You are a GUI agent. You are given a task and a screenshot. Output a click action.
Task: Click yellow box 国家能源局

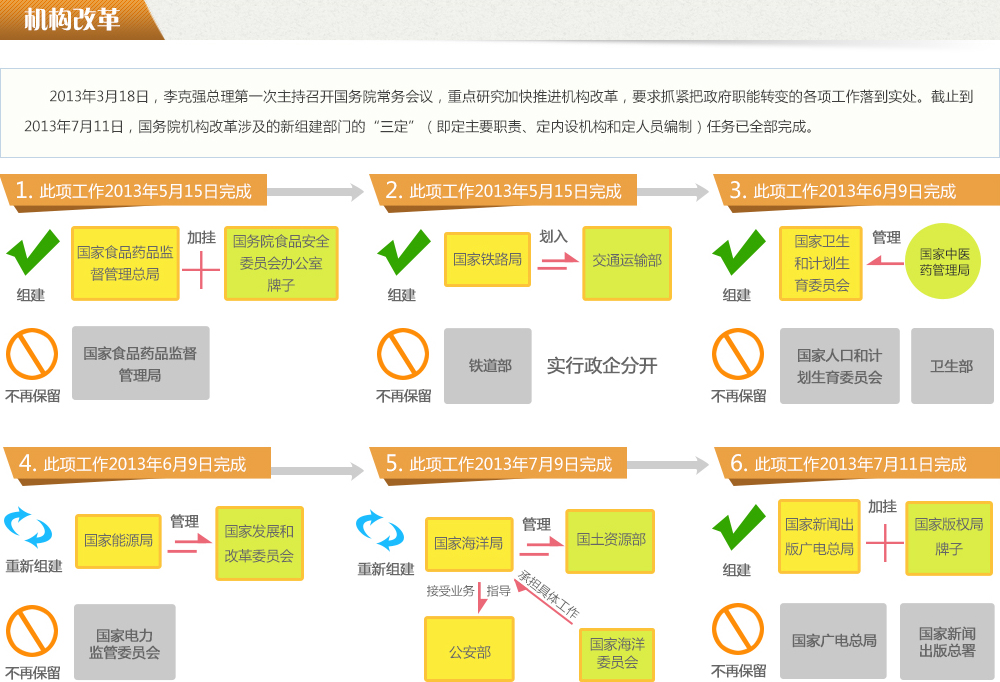118,541
